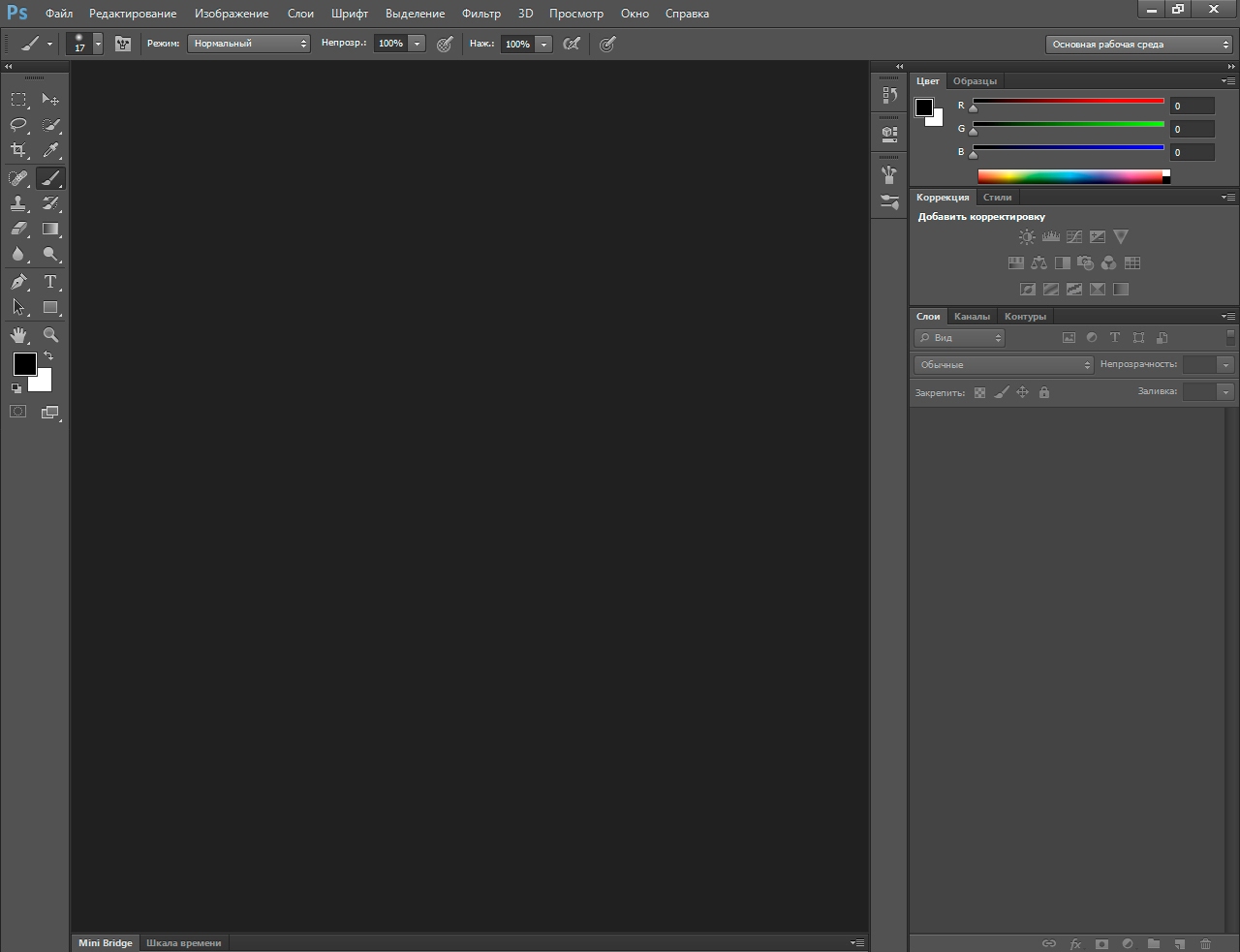The height and width of the screenshot is (952, 1240).
Task: Select the Spot Healing Brush tool
Action: tap(18, 178)
